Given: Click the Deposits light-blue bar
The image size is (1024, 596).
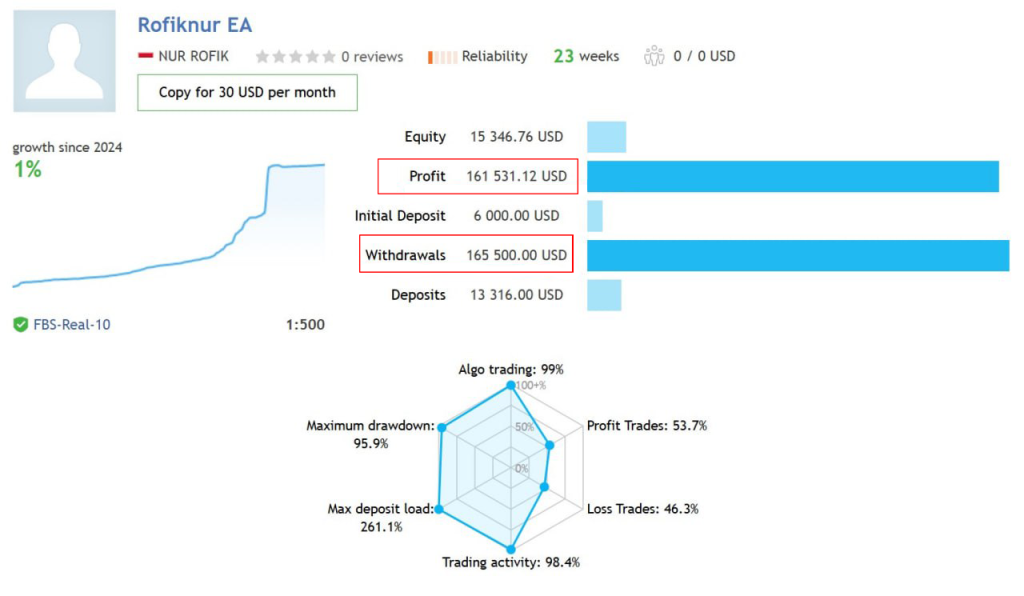Looking at the screenshot, I should (x=604, y=295).
